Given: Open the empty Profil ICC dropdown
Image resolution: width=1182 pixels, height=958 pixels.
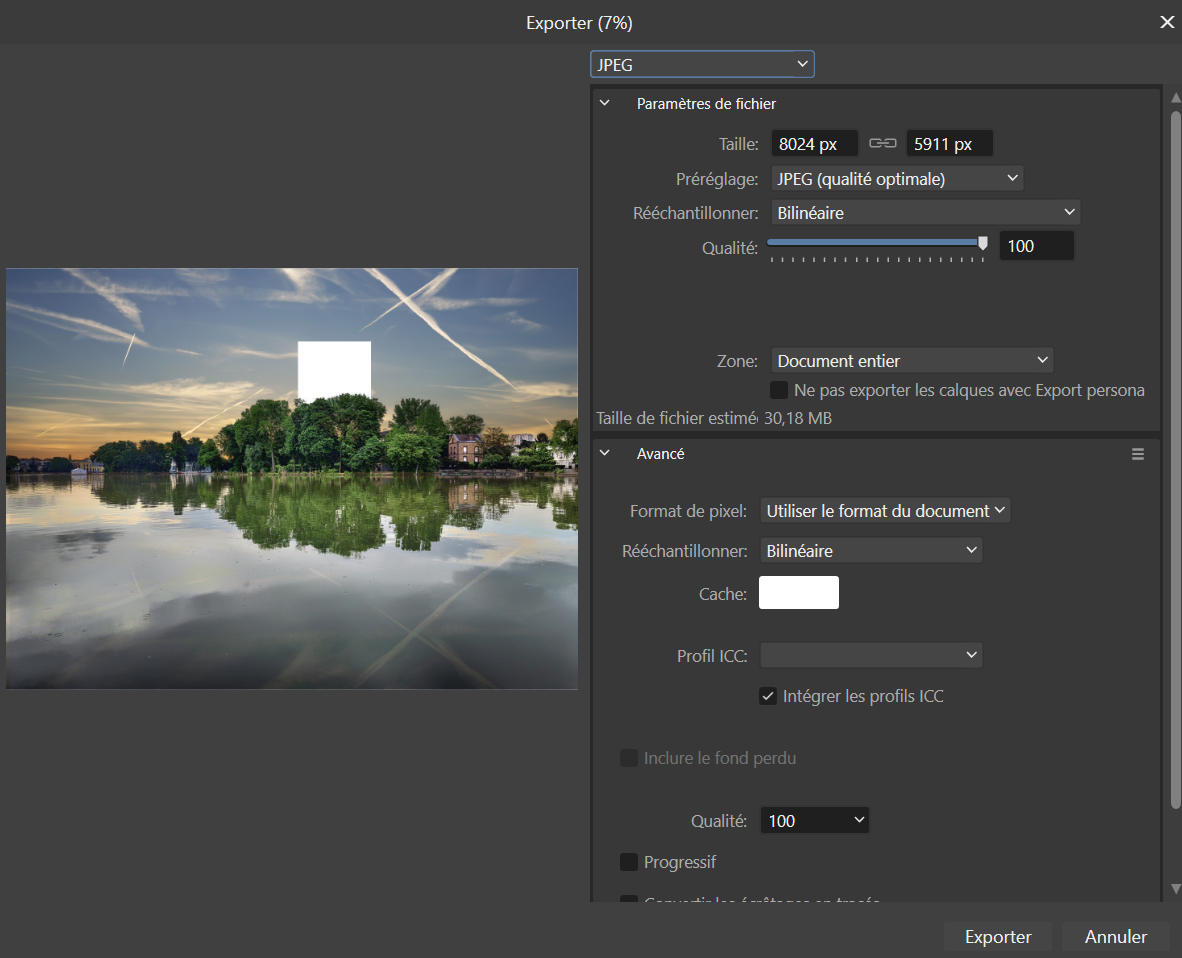Looking at the screenshot, I should click(x=870, y=655).
